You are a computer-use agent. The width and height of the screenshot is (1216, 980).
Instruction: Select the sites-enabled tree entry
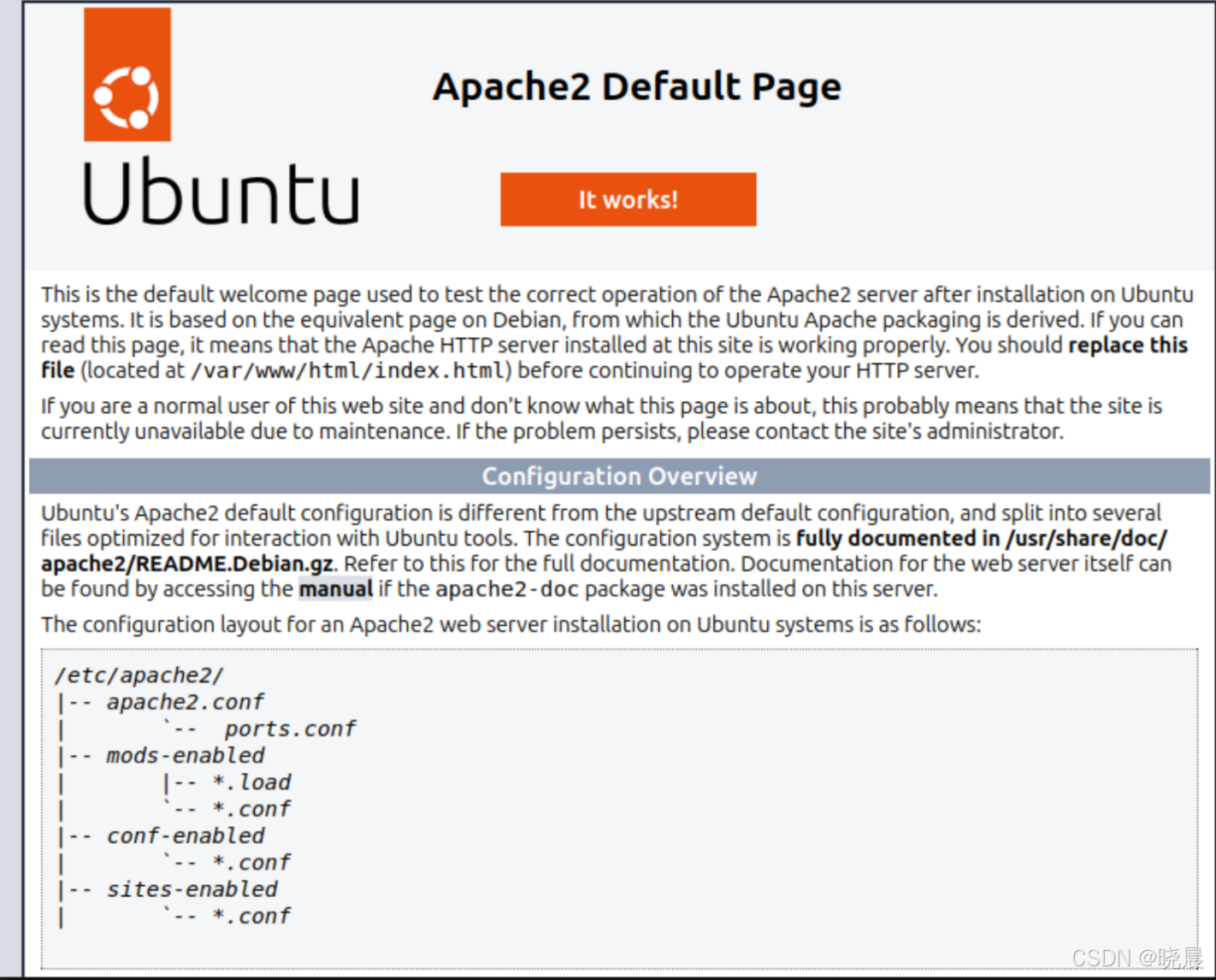pyautogui.click(x=192, y=889)
